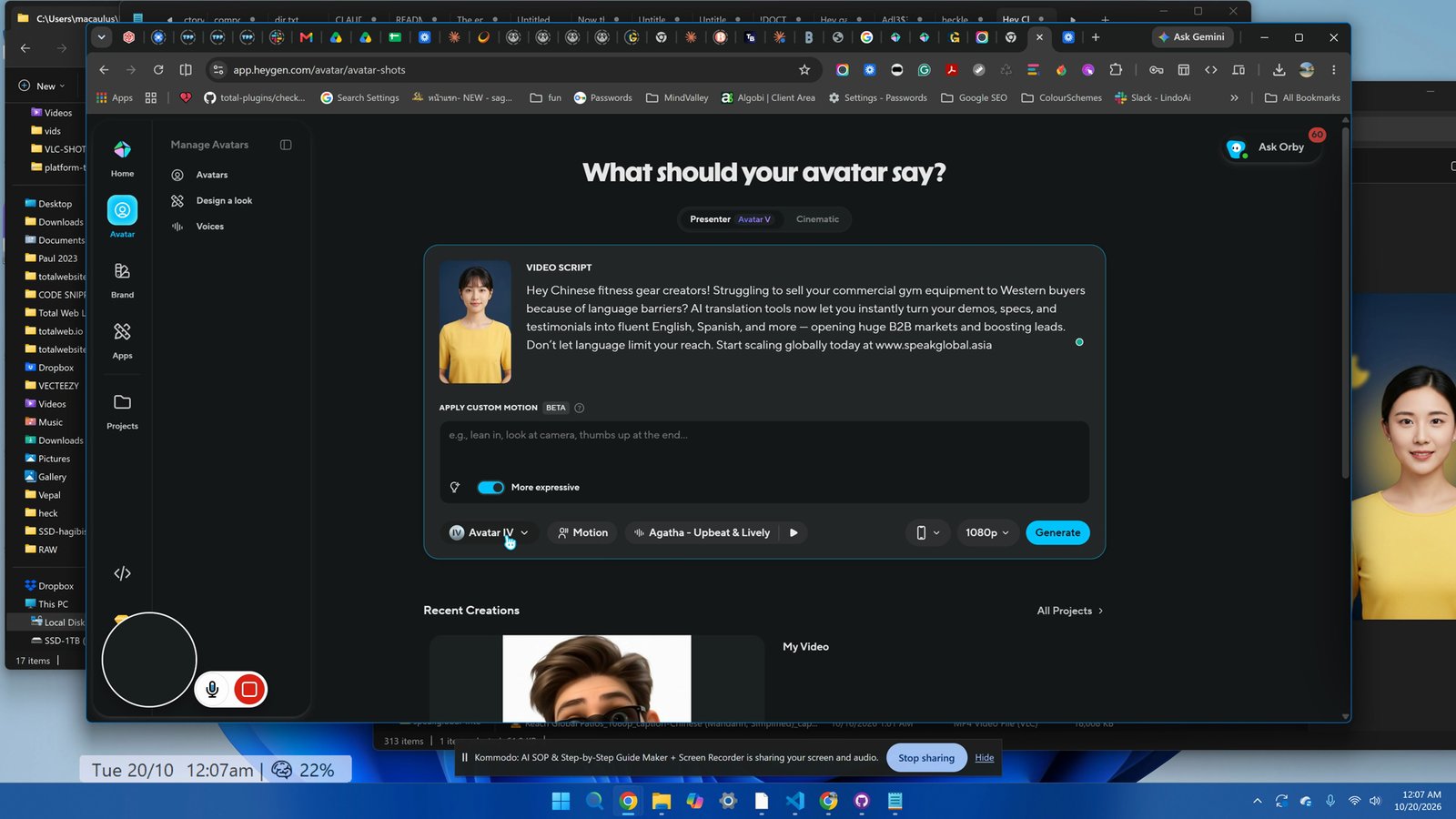Open Ask Orby assistant

pos(1273,147)
